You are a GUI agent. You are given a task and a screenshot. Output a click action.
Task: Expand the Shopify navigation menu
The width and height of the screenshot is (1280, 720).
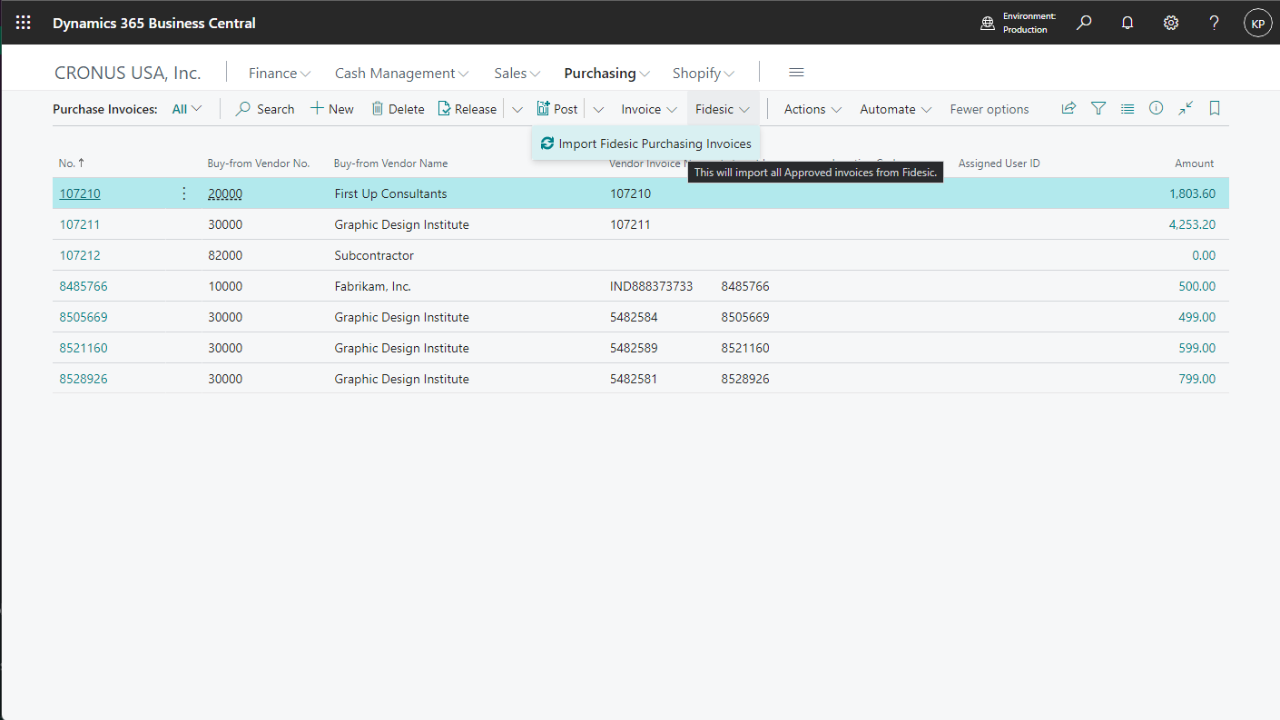pyautogui.click(x=703, y=73)
